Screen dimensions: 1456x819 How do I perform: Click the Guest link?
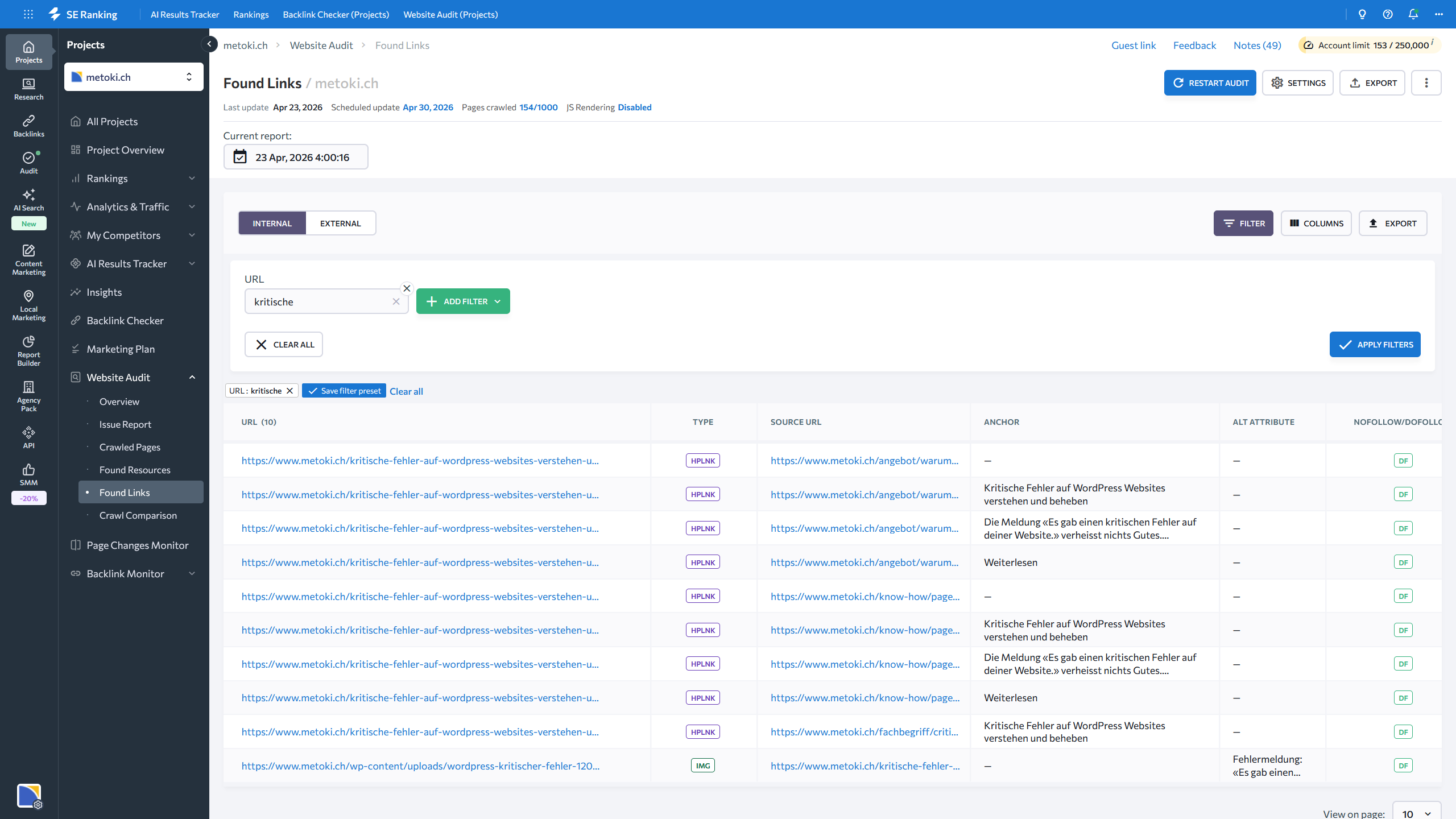(x=1133, y=45)
